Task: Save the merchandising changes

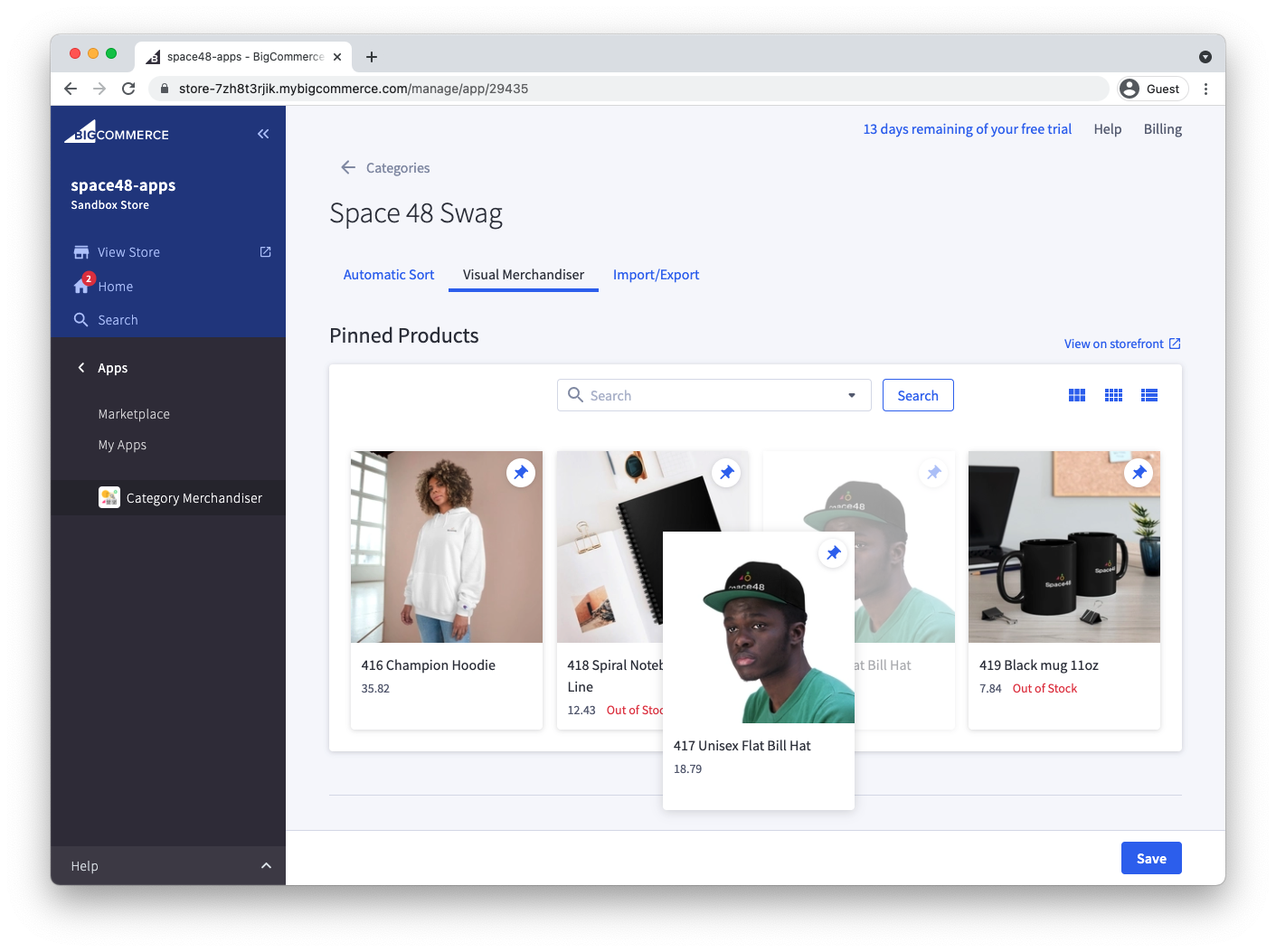Action: [1151, 858]
